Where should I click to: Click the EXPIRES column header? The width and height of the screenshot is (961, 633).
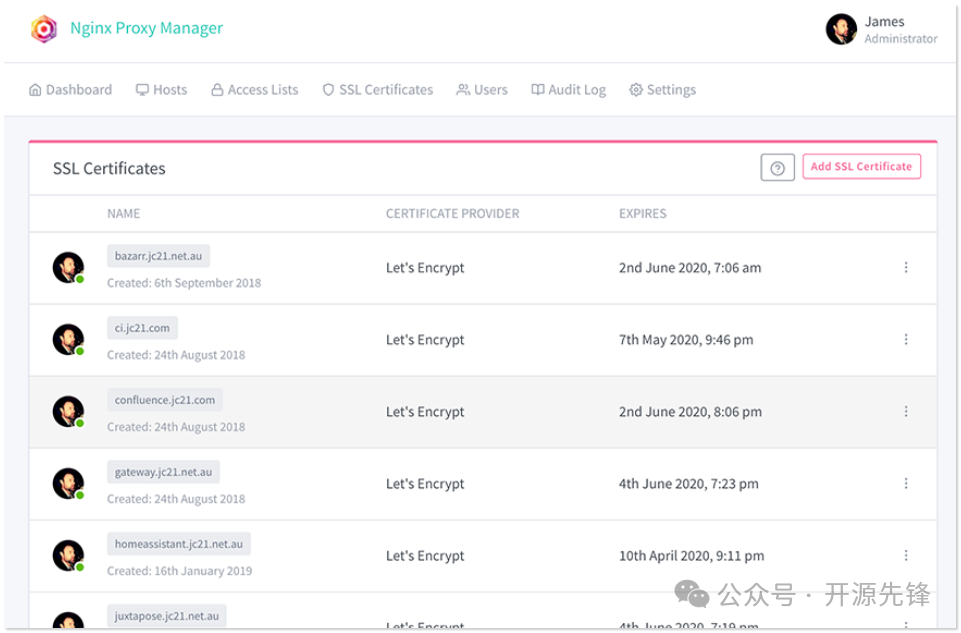point(642,214)
